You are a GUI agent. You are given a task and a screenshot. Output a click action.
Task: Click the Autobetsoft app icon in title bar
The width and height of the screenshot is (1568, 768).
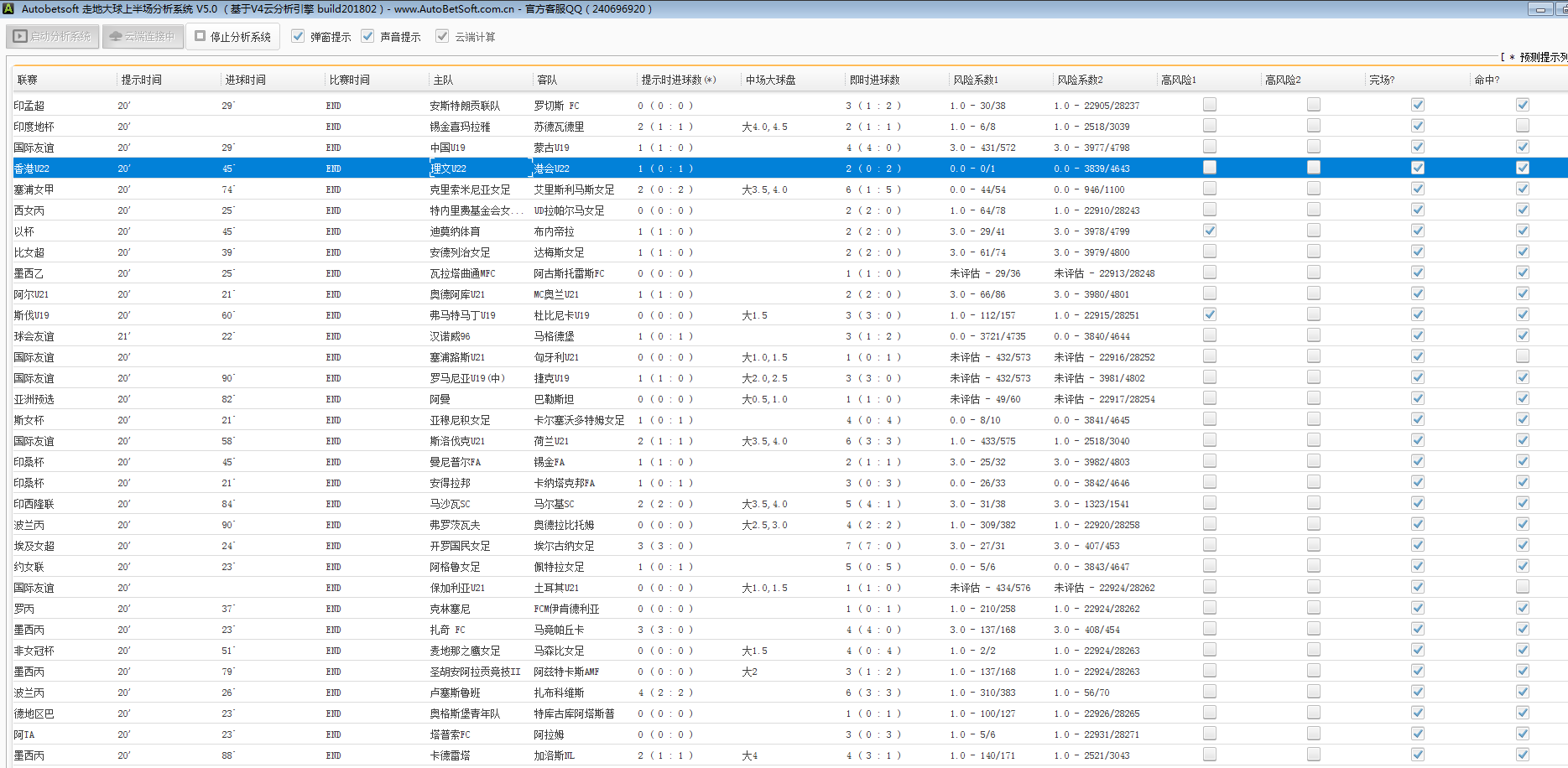[x=8, y=8]
